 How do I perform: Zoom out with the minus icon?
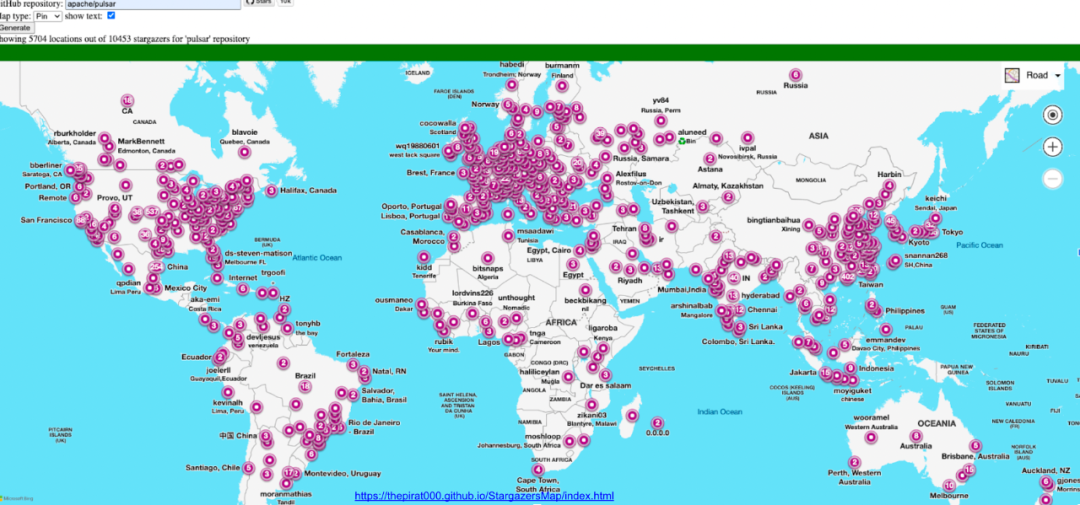coord(1052,179)
